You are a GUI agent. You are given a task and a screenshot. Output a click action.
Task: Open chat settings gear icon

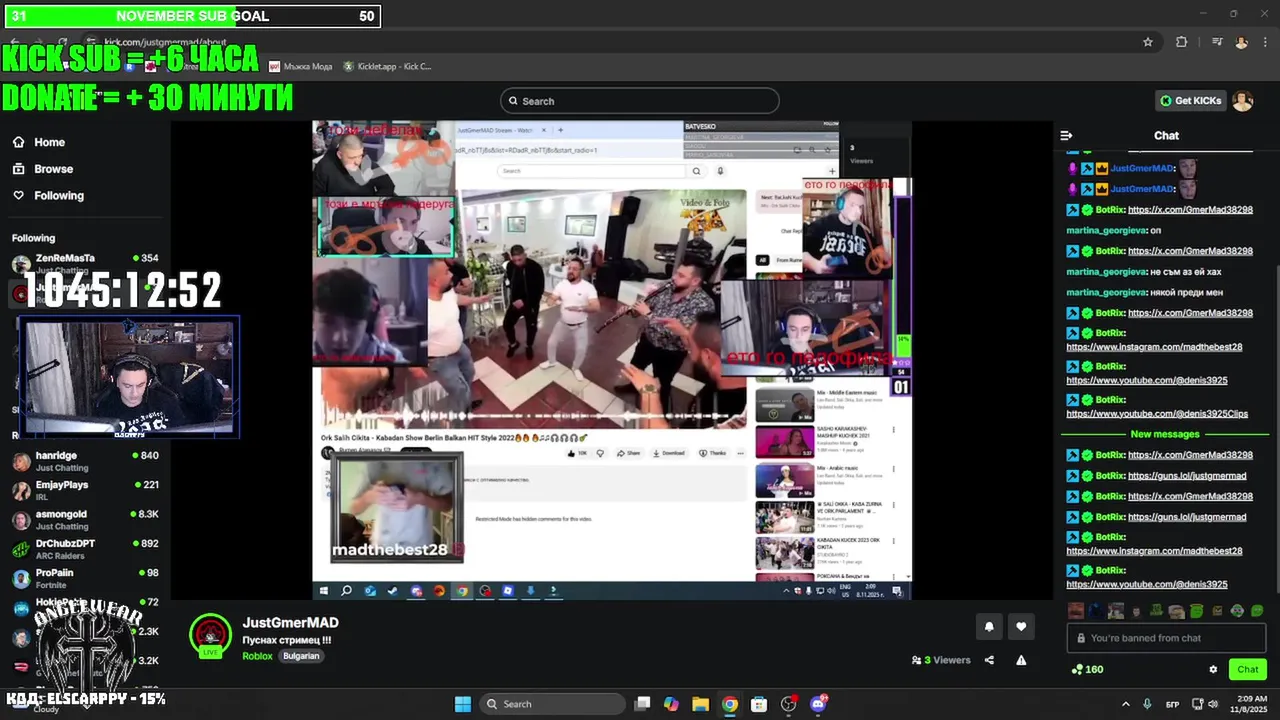1213,669
